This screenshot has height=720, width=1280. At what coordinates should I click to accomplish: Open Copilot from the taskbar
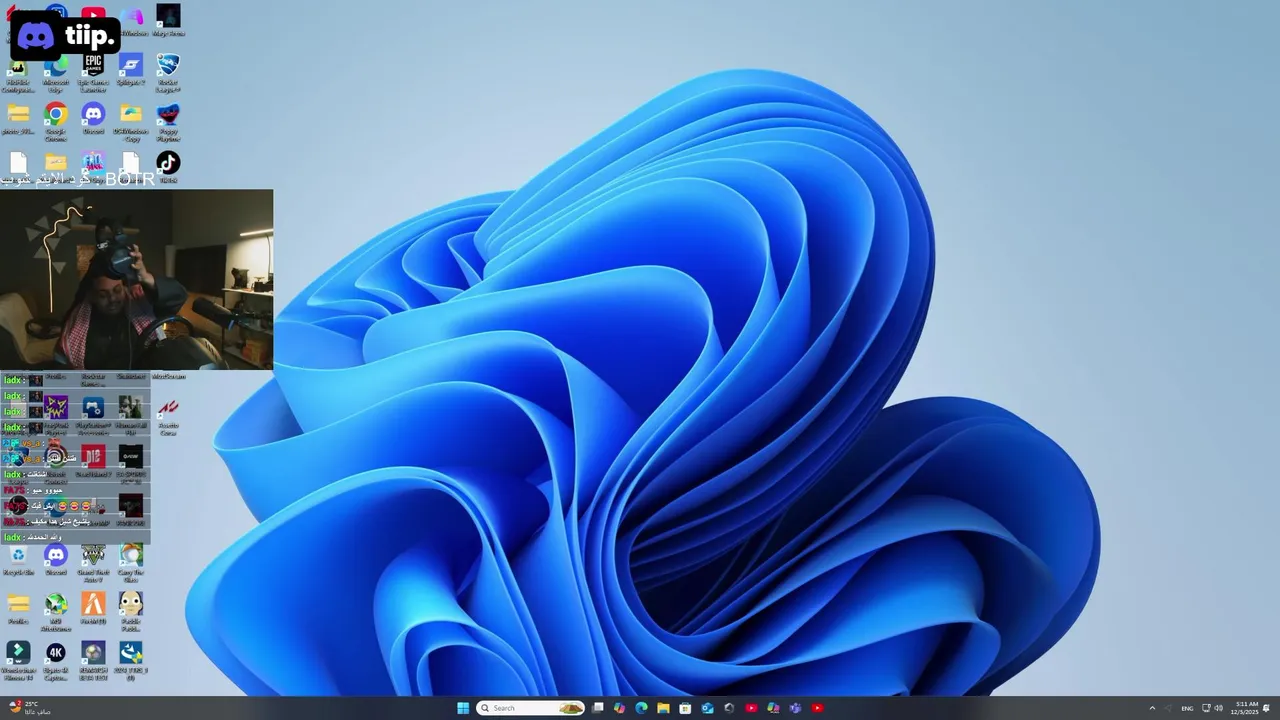click(619, 708)
